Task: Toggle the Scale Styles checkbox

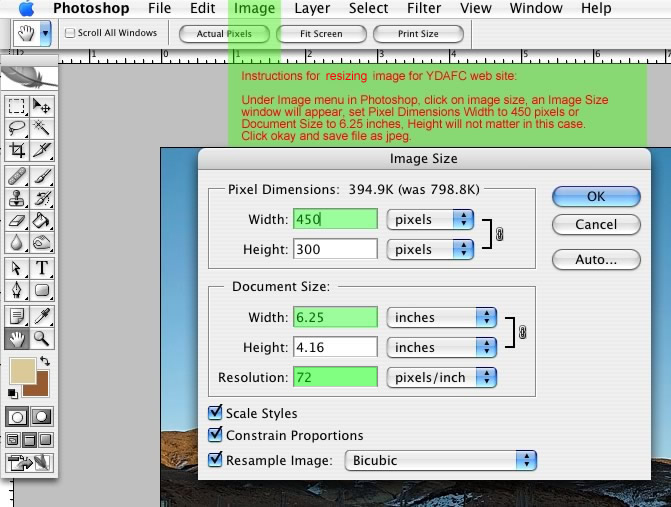Action: pos(215,413)
